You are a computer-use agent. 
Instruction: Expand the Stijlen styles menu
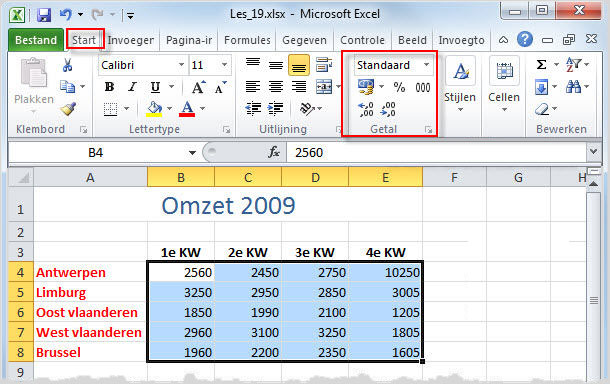[x=460, y=85]
